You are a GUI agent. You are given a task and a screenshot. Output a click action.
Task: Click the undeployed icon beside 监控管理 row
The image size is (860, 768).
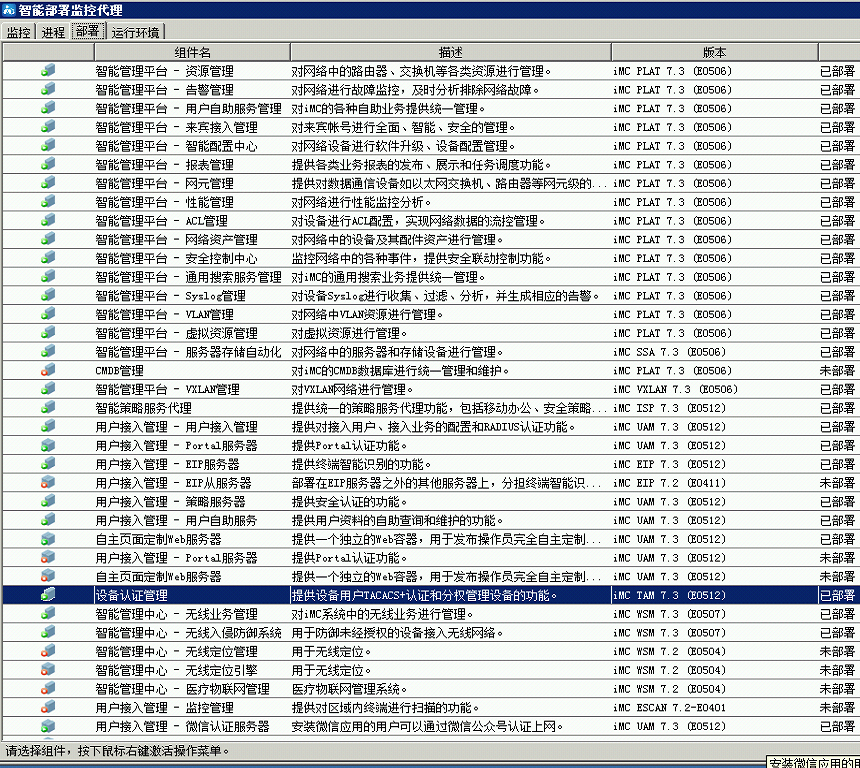pyautogui.click(x=48, y=707)
